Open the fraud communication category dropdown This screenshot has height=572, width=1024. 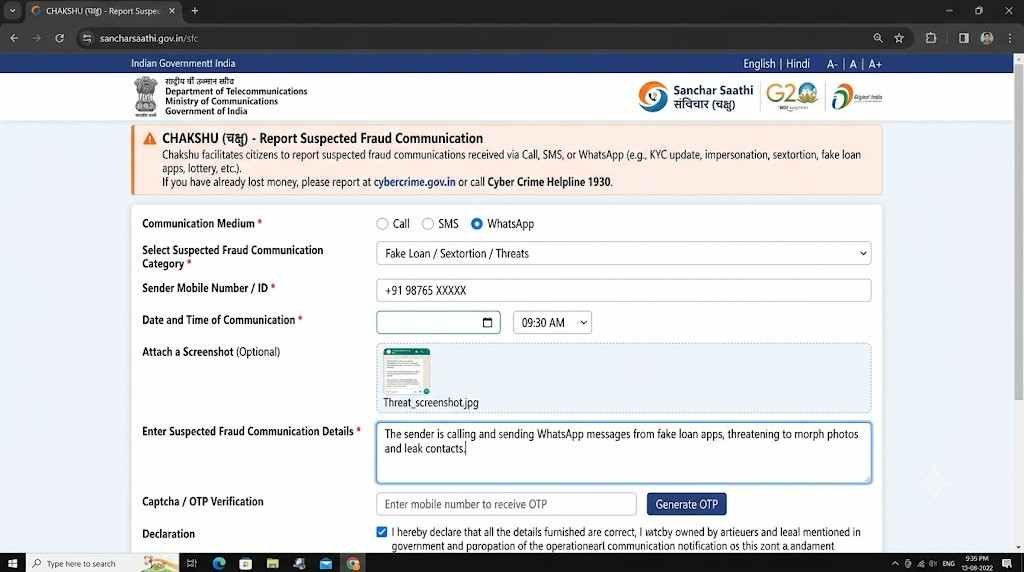pos(624,253)
